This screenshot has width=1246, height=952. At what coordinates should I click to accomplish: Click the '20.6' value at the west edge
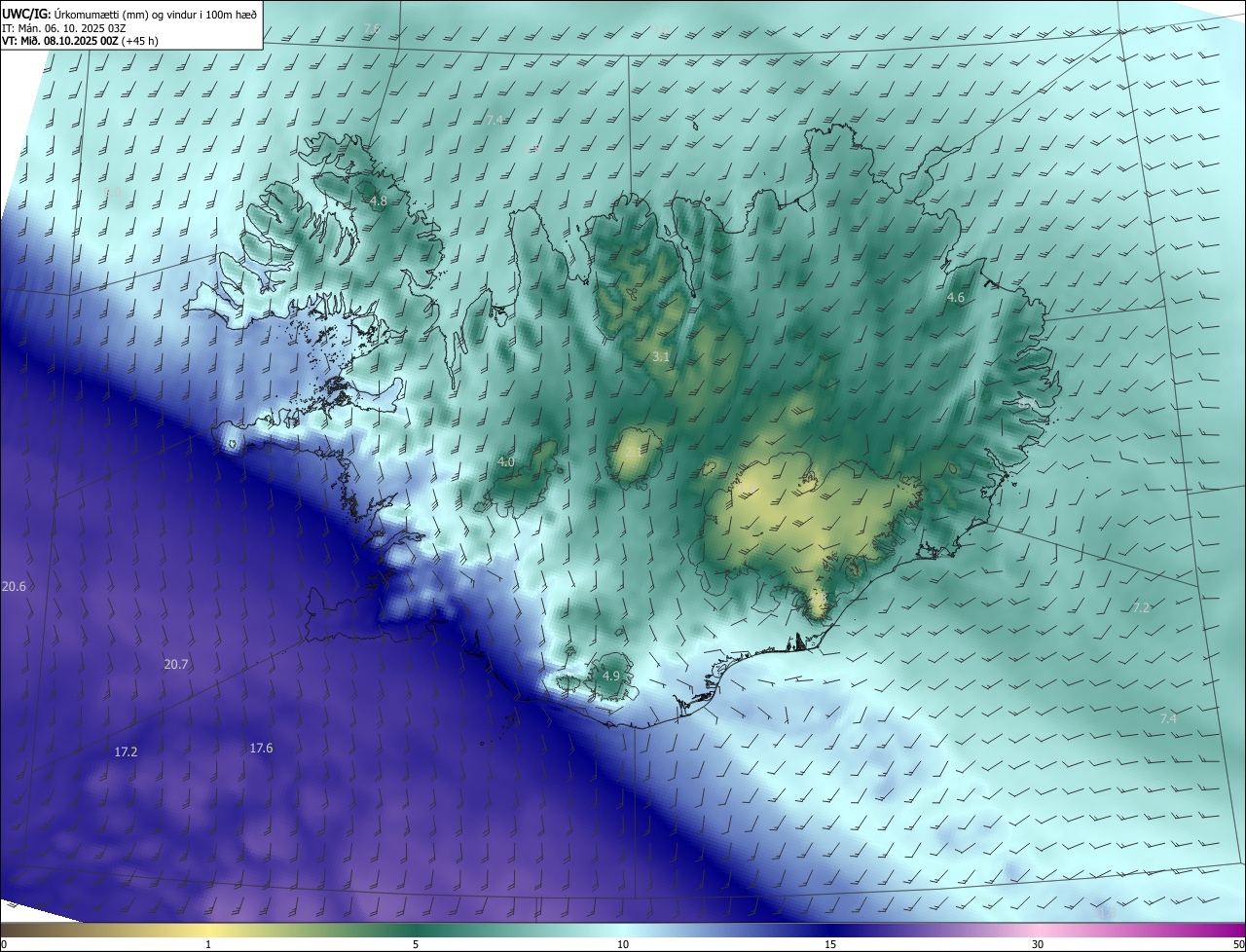pyautogui.click(x=14, y=586)
